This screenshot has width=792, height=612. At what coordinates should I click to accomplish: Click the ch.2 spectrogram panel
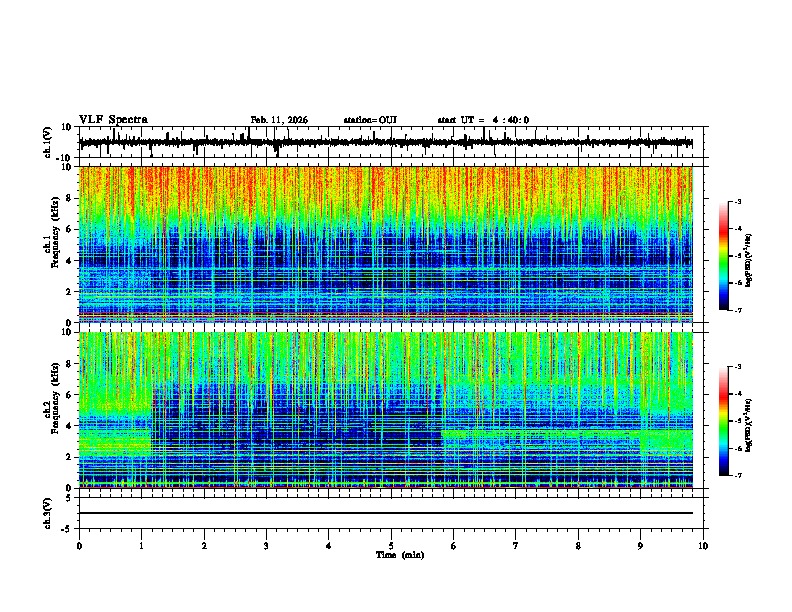pyautogui.click(x=385, y=410)
